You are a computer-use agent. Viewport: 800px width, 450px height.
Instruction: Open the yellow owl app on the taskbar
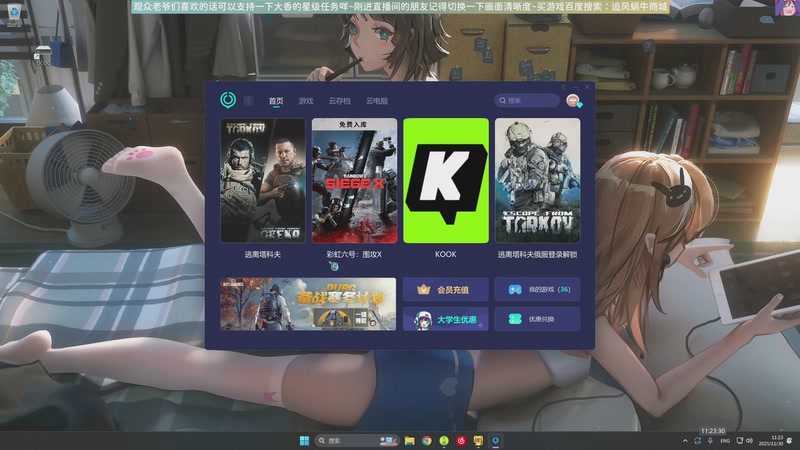[478, 440]
